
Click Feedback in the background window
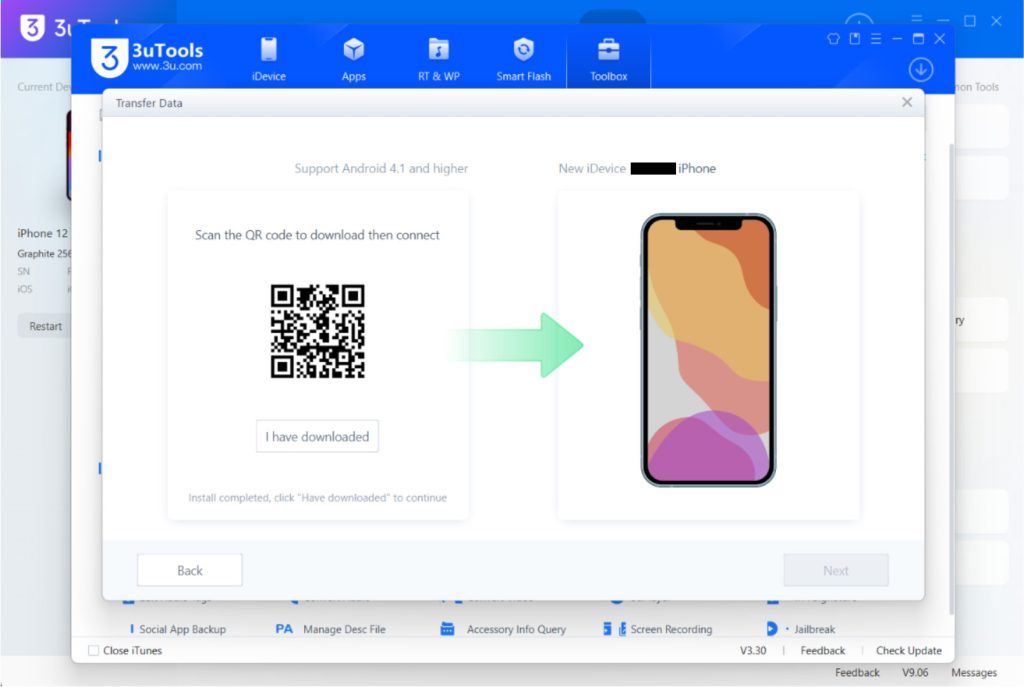pos(857,673)
